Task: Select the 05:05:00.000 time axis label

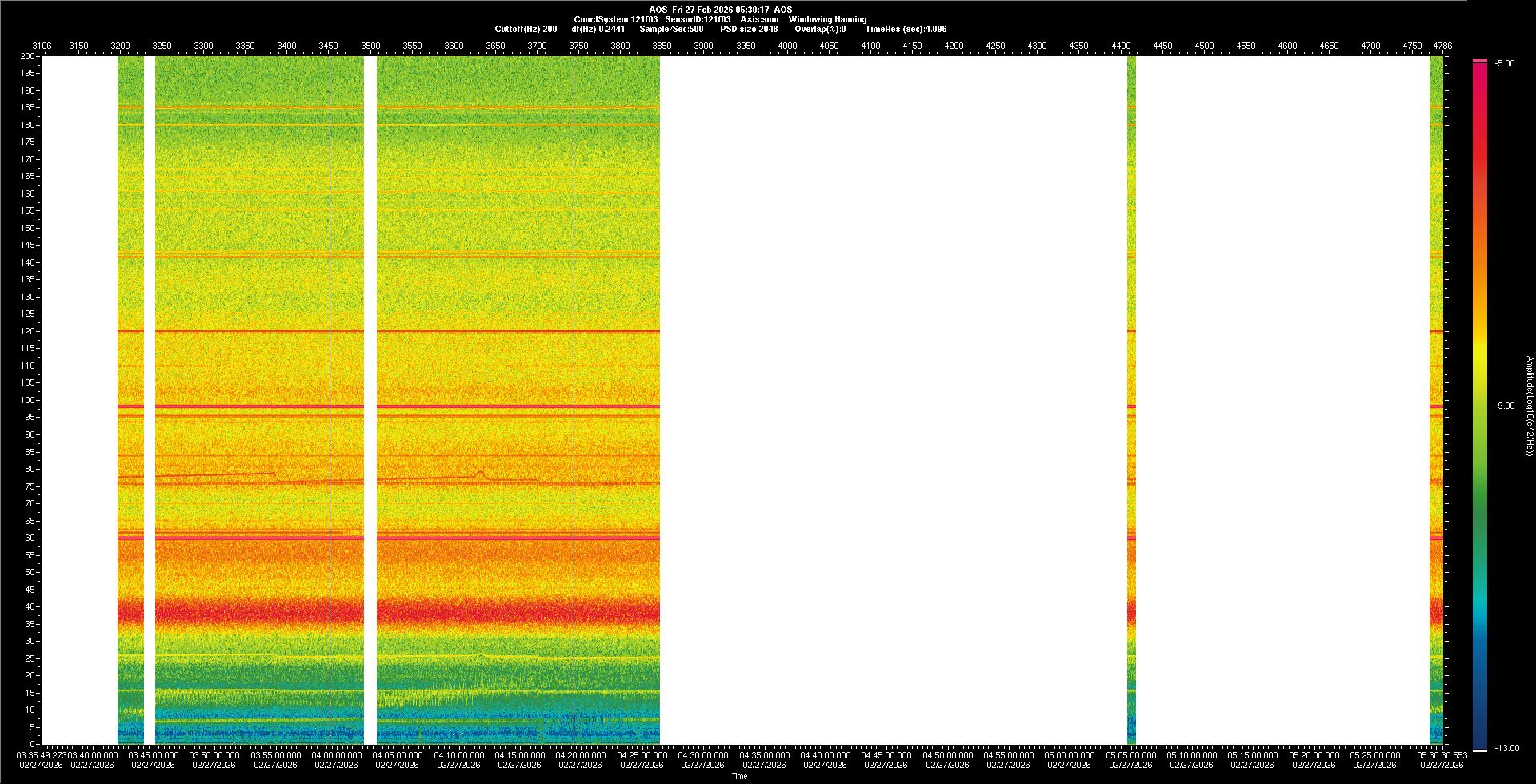Action: [x=1130, y=755]
